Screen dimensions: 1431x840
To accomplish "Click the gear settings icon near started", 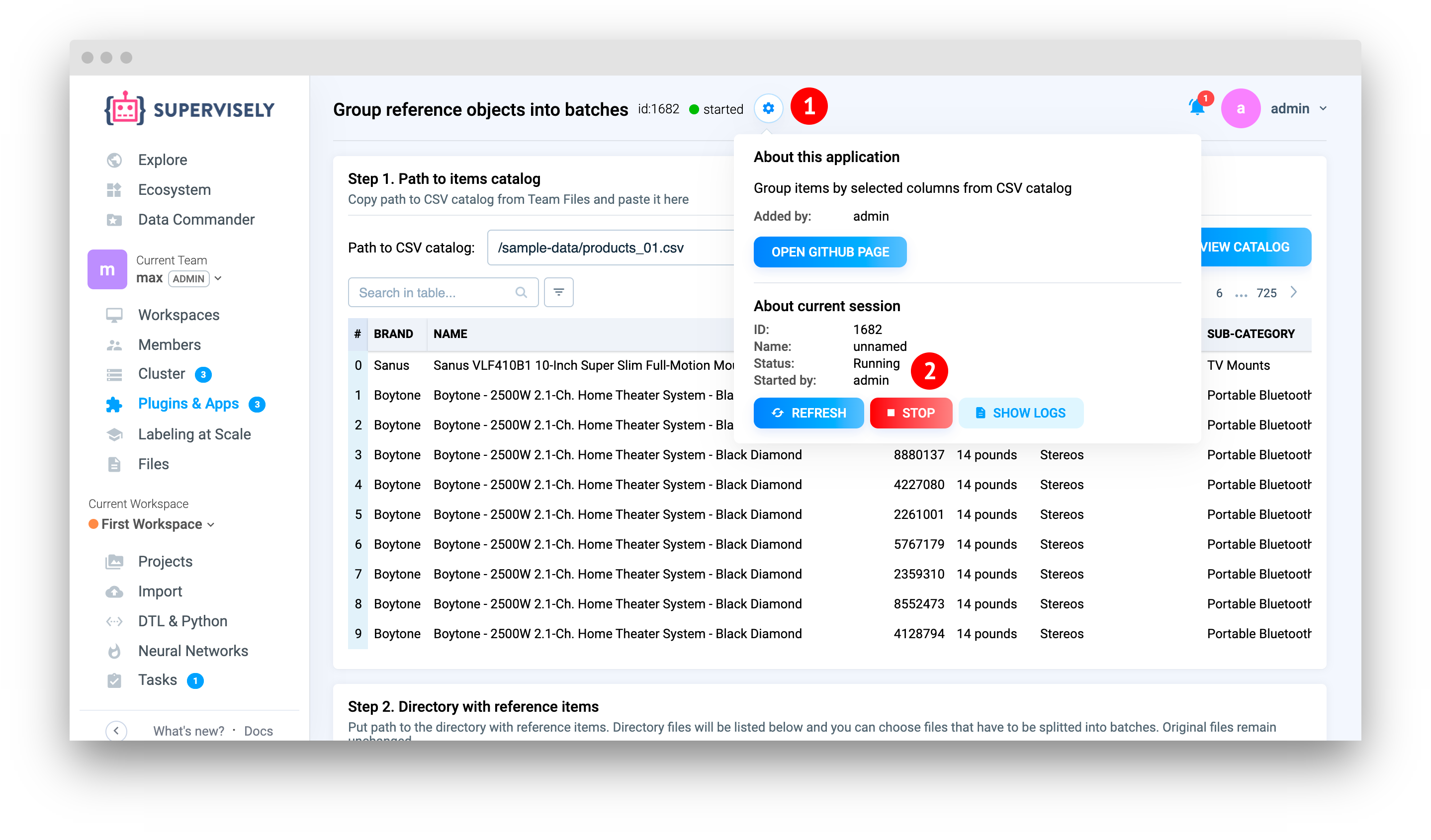I will [768, 108].
